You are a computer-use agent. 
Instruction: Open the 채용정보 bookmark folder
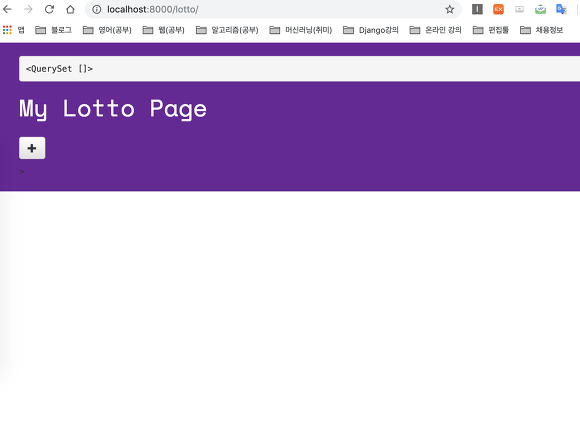[542, 30]
